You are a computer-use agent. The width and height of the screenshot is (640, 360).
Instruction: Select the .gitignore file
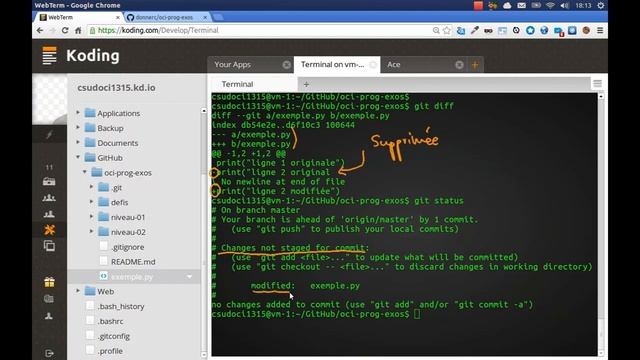(127, 247)
